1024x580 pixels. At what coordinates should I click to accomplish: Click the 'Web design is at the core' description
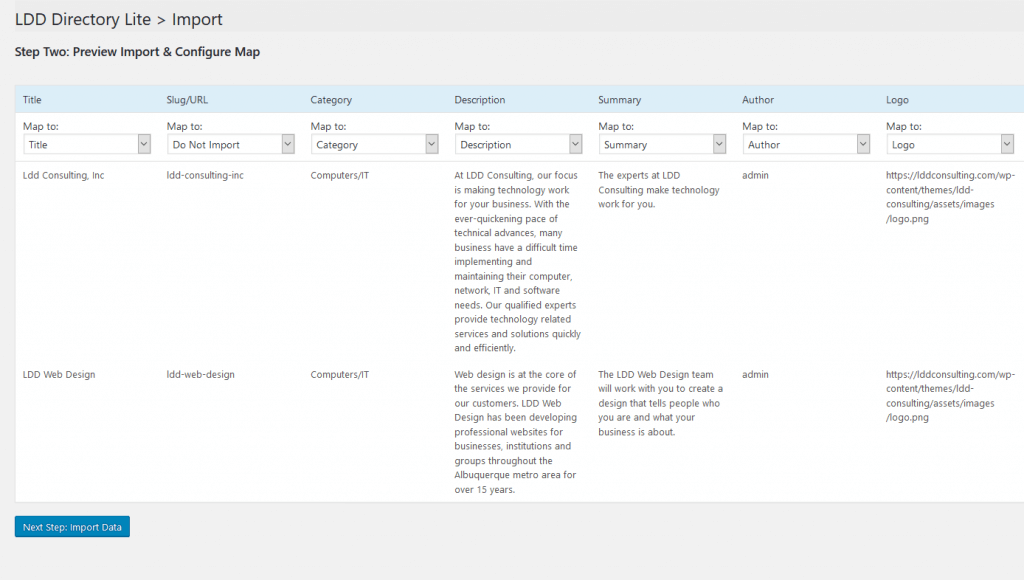coord(516,432)
